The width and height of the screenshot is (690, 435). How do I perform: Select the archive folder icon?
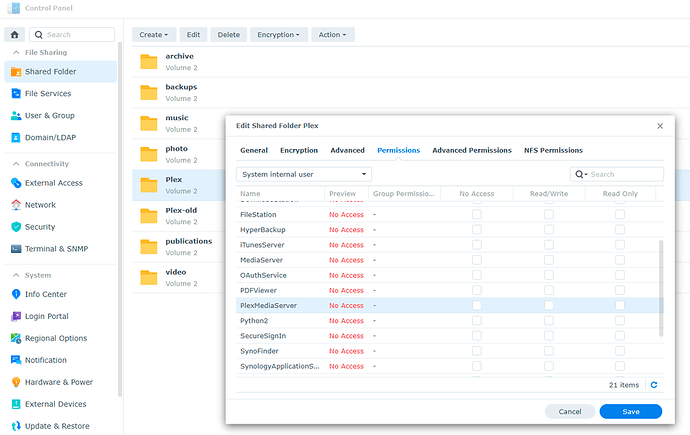[149, 62]
